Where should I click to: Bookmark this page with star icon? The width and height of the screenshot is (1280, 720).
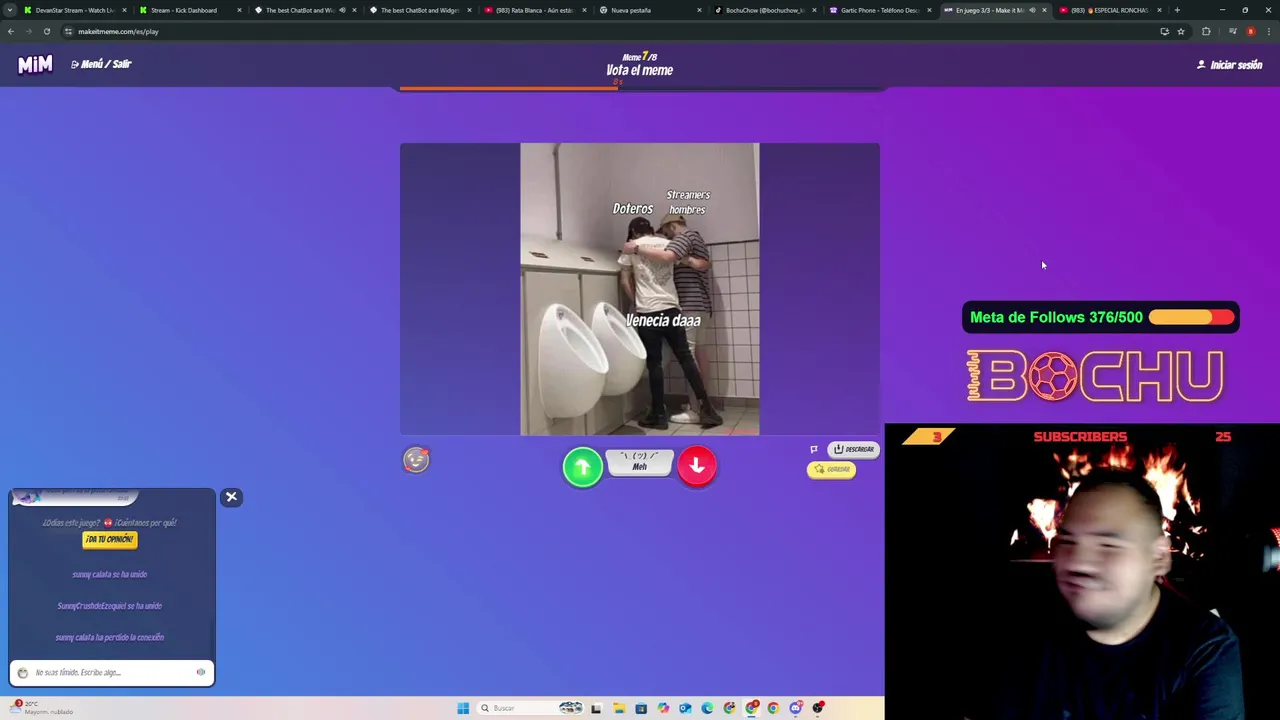1181,31
